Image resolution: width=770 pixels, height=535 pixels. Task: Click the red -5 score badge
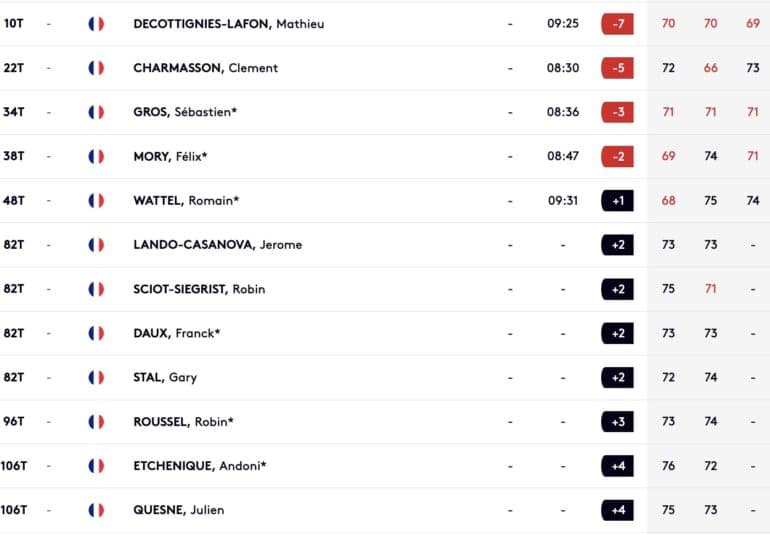click(617, 68)
